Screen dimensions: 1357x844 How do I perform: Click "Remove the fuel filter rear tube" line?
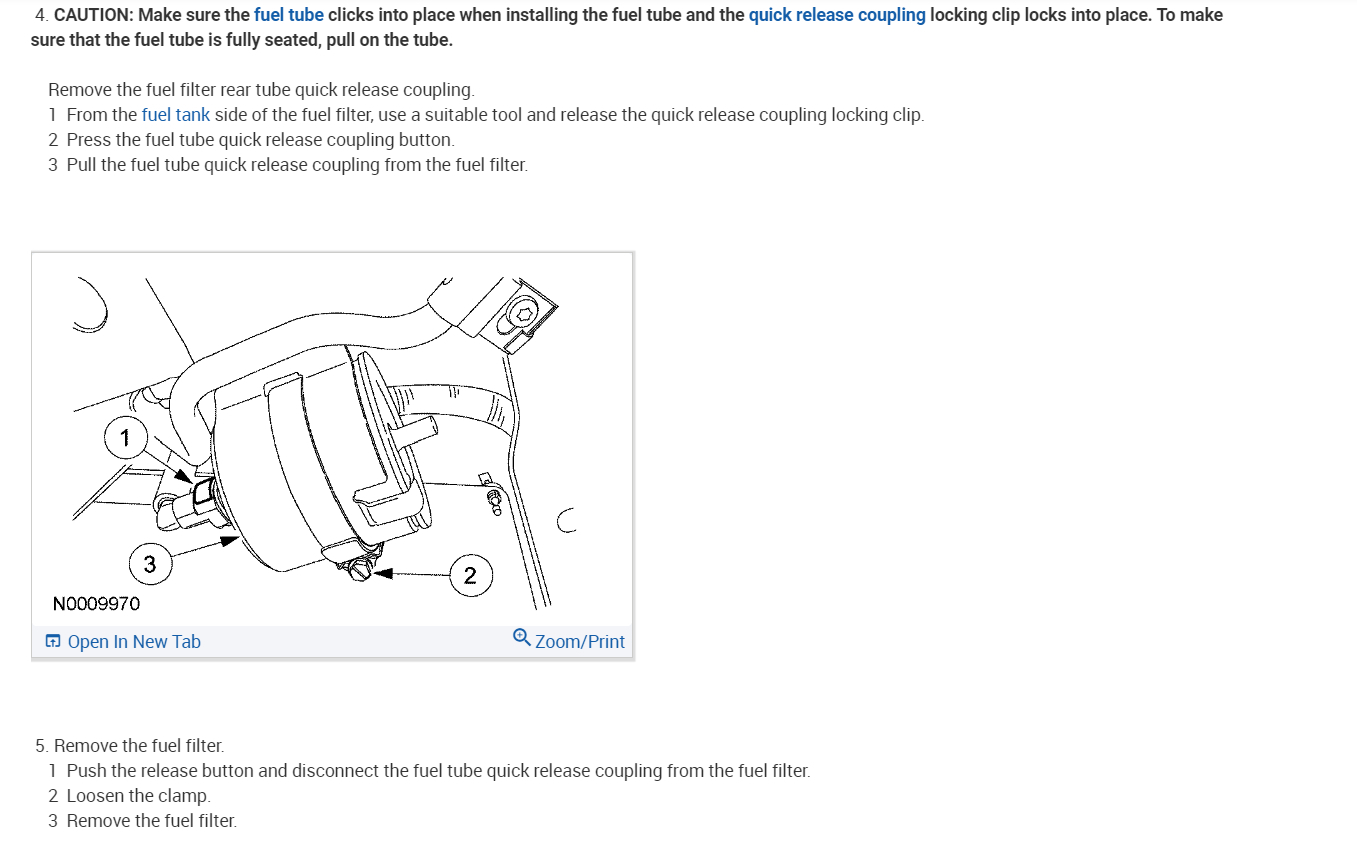pyautogui.click(x=261, y=90)
